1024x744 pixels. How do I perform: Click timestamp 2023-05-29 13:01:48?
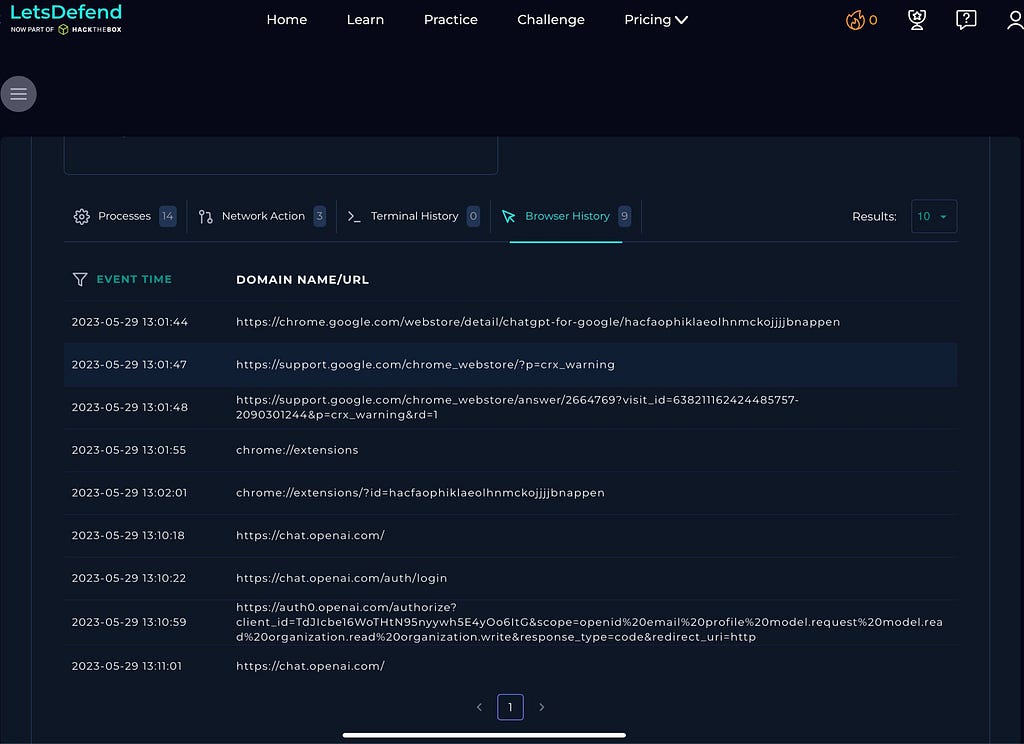(129, 408)
